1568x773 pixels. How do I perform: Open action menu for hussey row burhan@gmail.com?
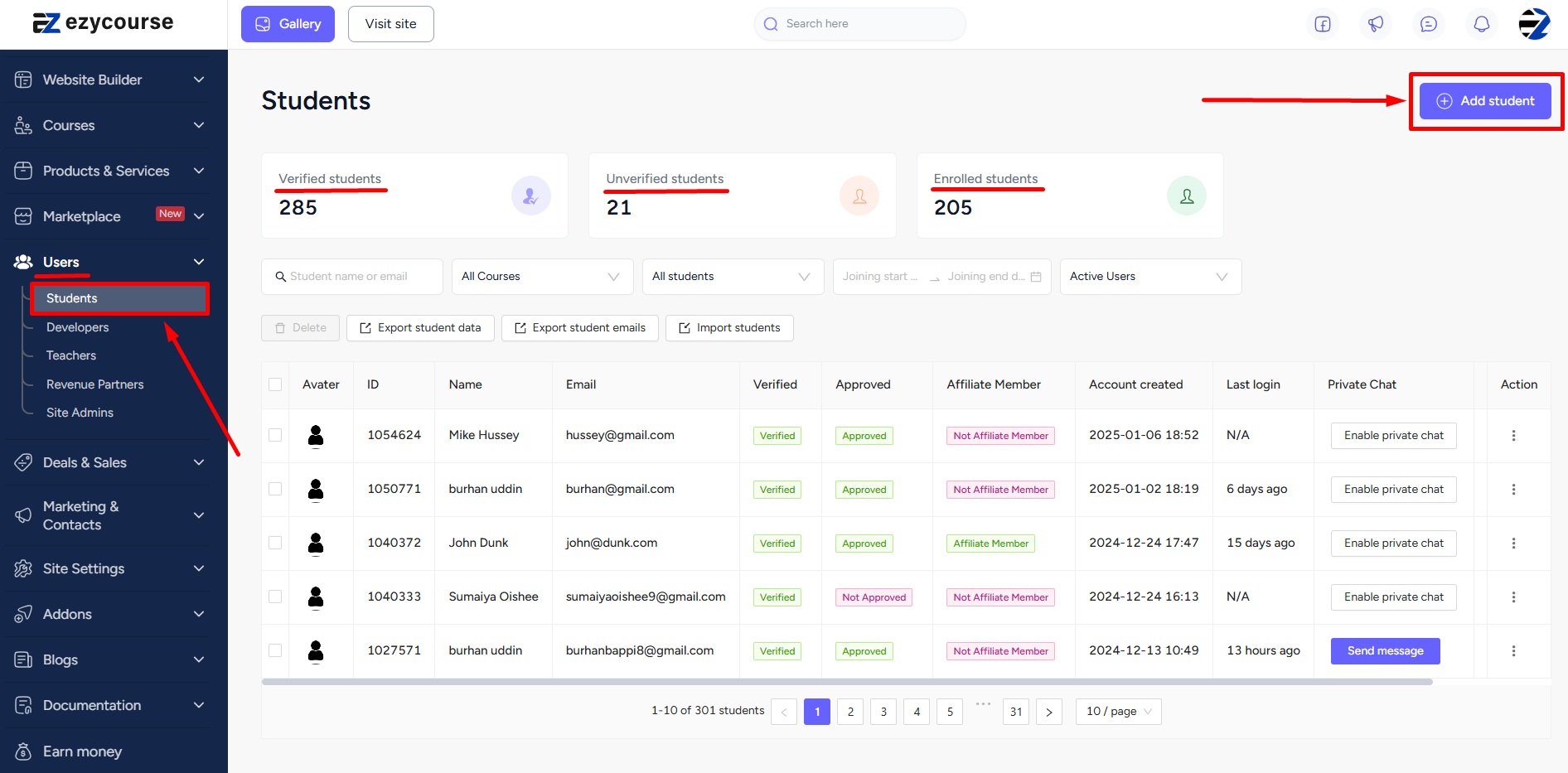pyautogui.click(x=1513, y=490)
